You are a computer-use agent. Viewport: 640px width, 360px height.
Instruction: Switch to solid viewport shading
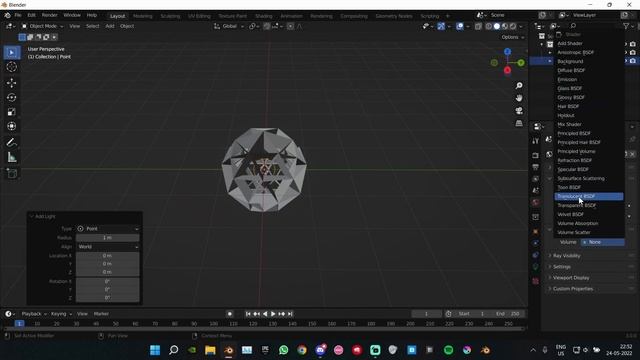tap(497, 26)
